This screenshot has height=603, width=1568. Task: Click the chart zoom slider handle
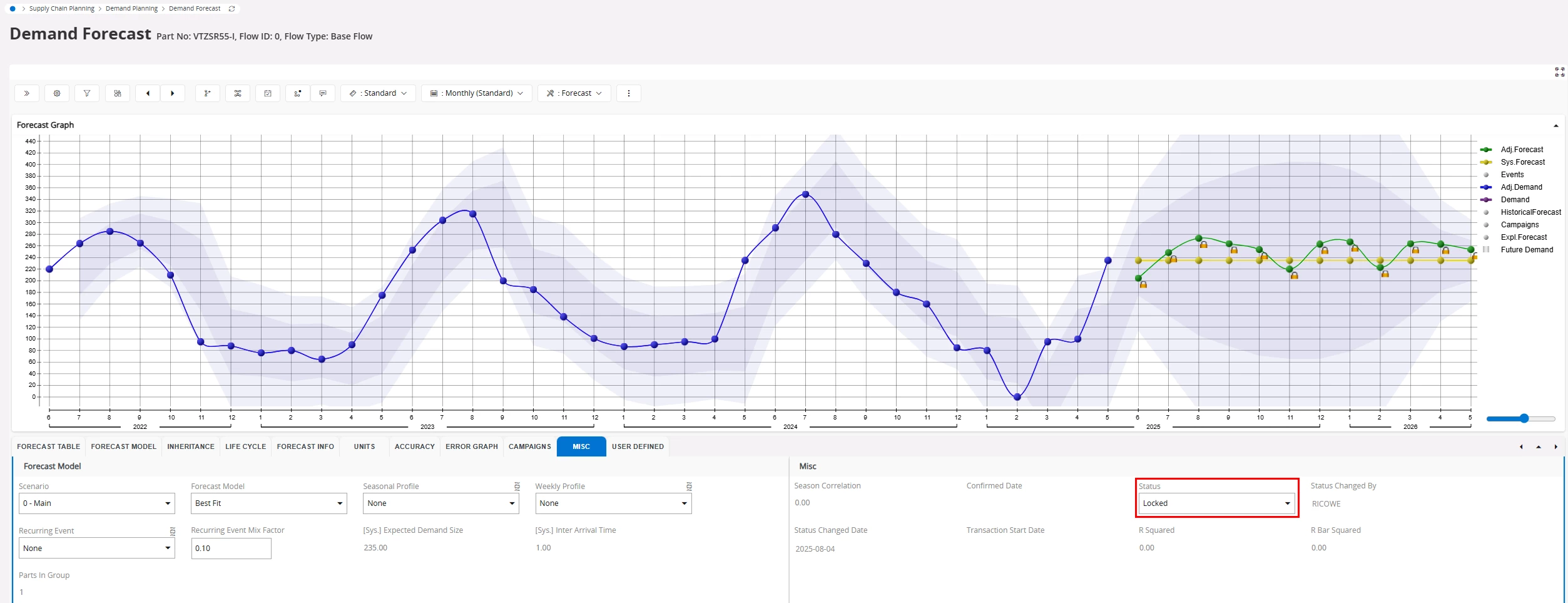(x=1524, y=419)
